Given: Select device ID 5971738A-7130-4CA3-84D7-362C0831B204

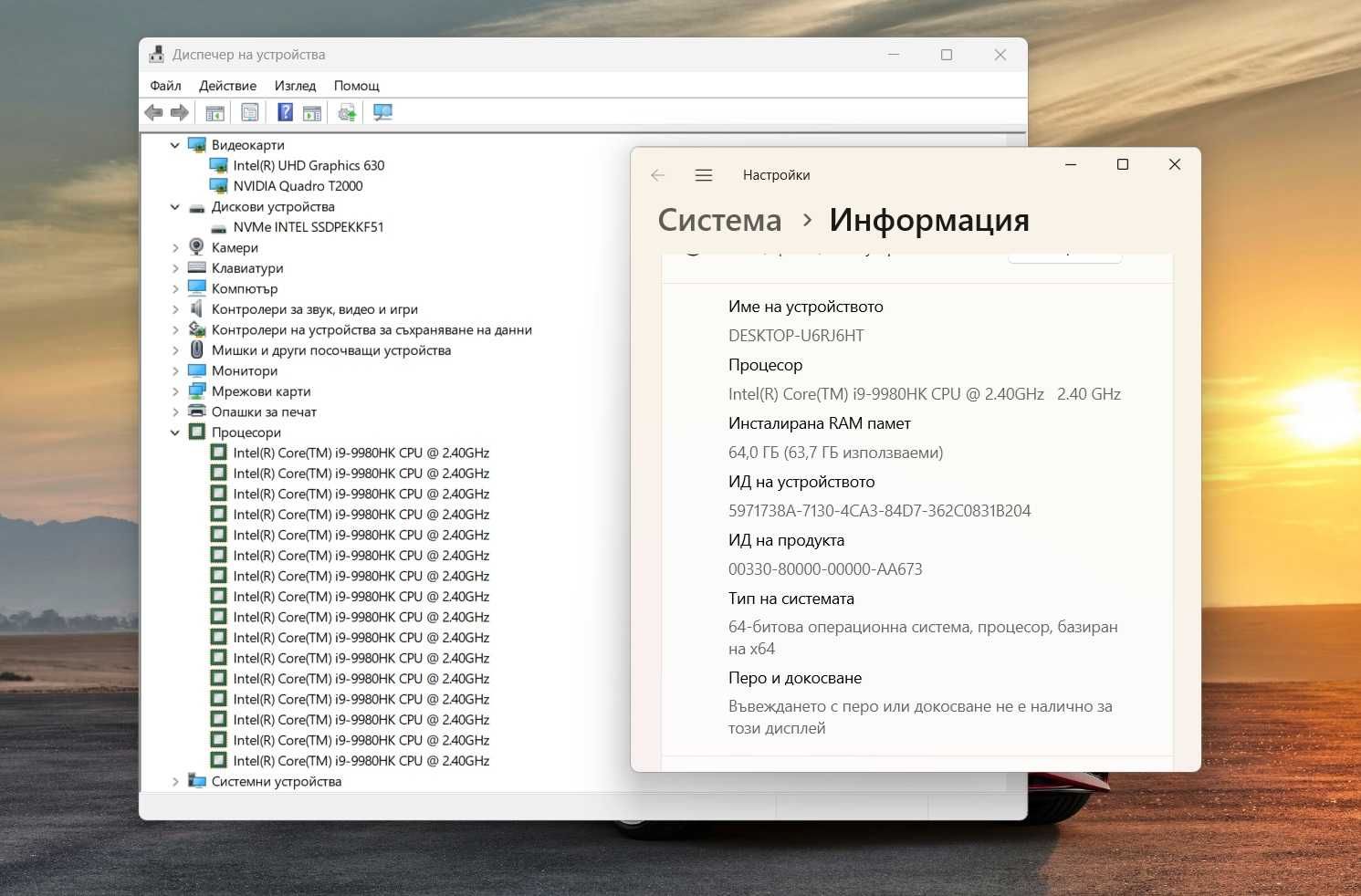Looking at the screenshot, I should (x=880, y=511).
